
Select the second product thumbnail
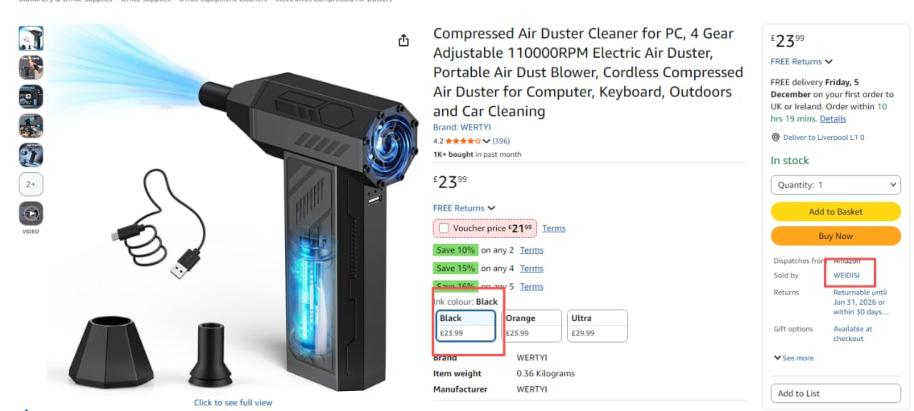coord(31,68)
